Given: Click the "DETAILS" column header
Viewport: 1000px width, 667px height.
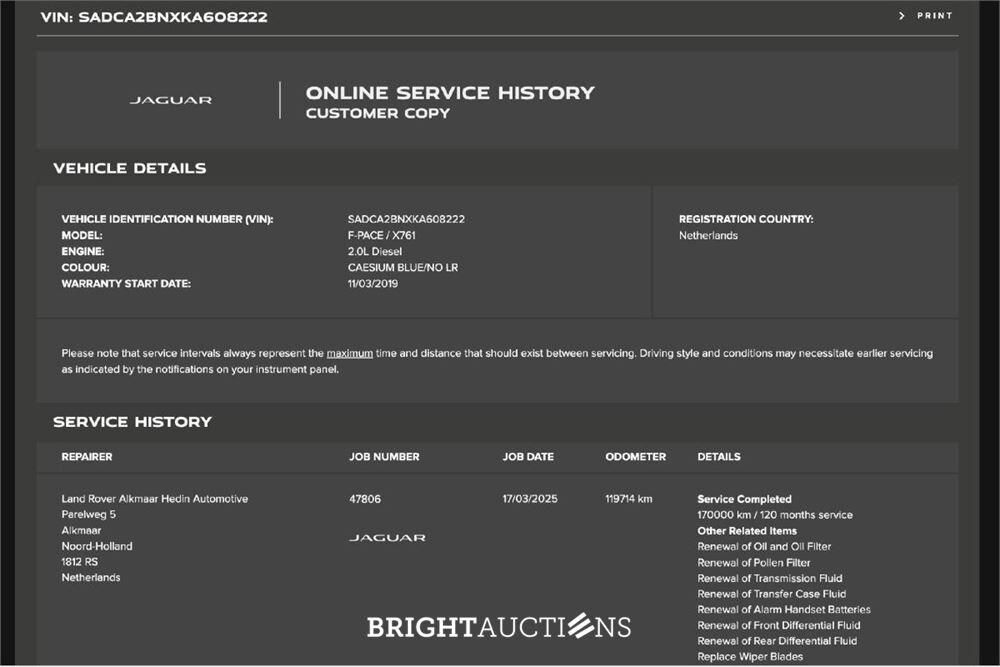Looking at the screenshot, I should 719,457.
